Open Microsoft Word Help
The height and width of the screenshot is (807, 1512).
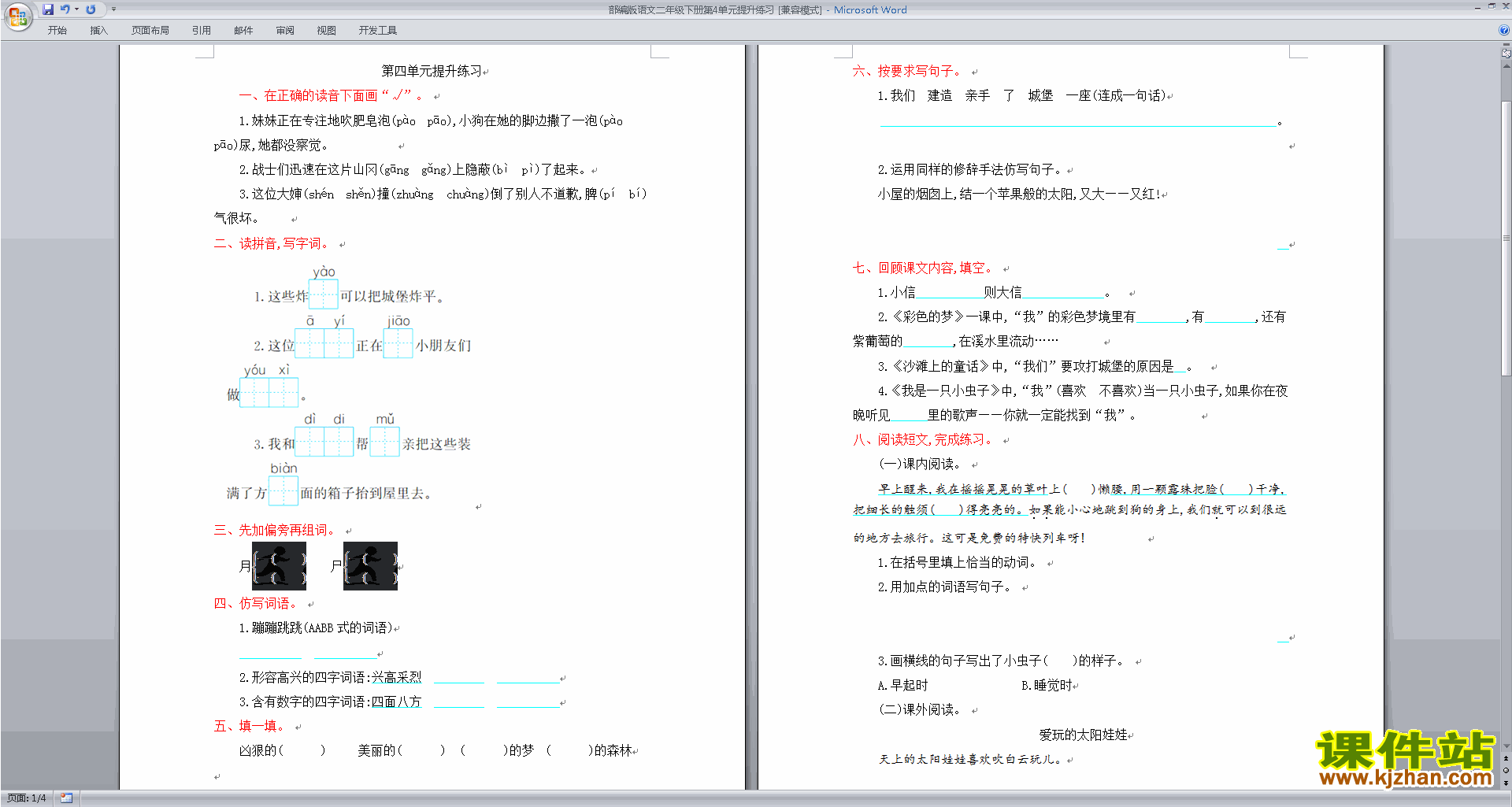tap(1504, 30)
